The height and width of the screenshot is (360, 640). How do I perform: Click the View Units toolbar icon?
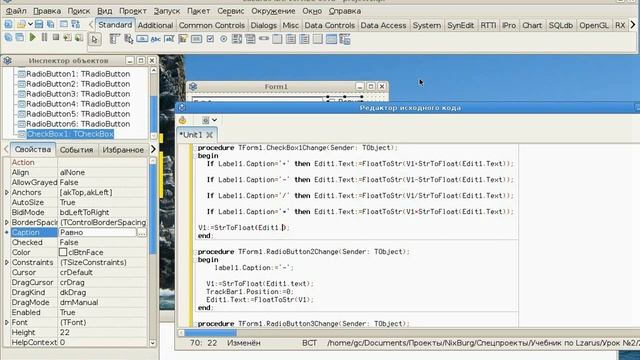[8, 38]
